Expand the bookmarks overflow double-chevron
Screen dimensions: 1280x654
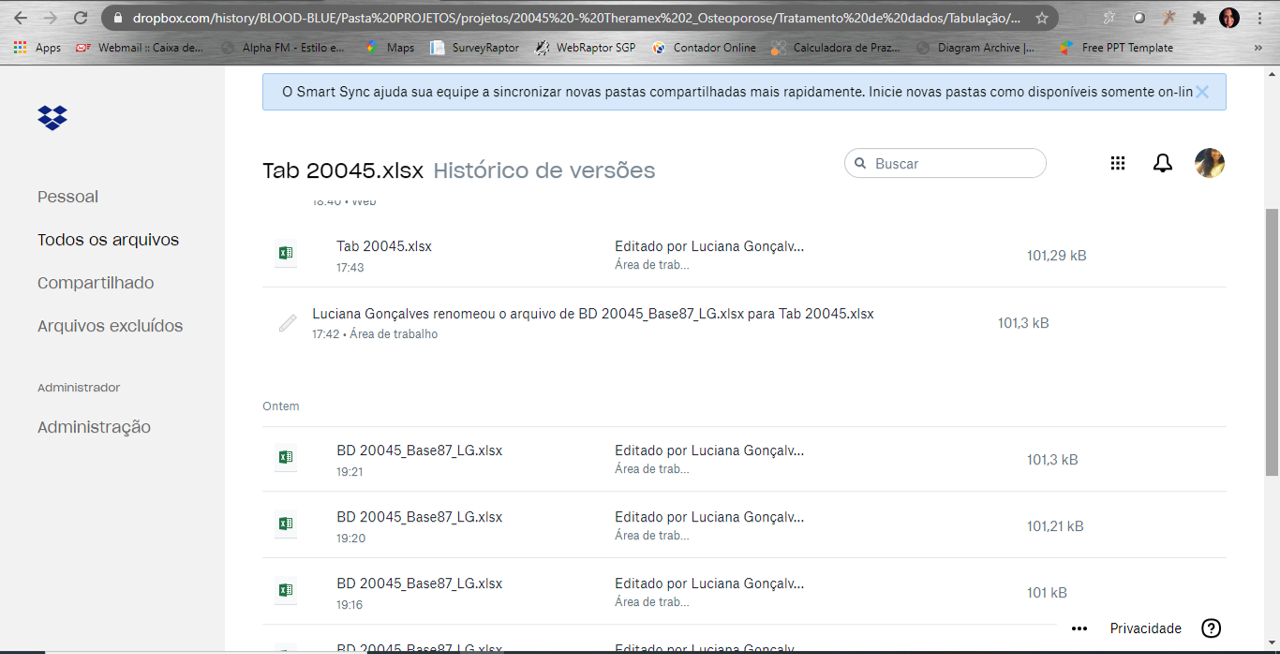(1258, 47)
